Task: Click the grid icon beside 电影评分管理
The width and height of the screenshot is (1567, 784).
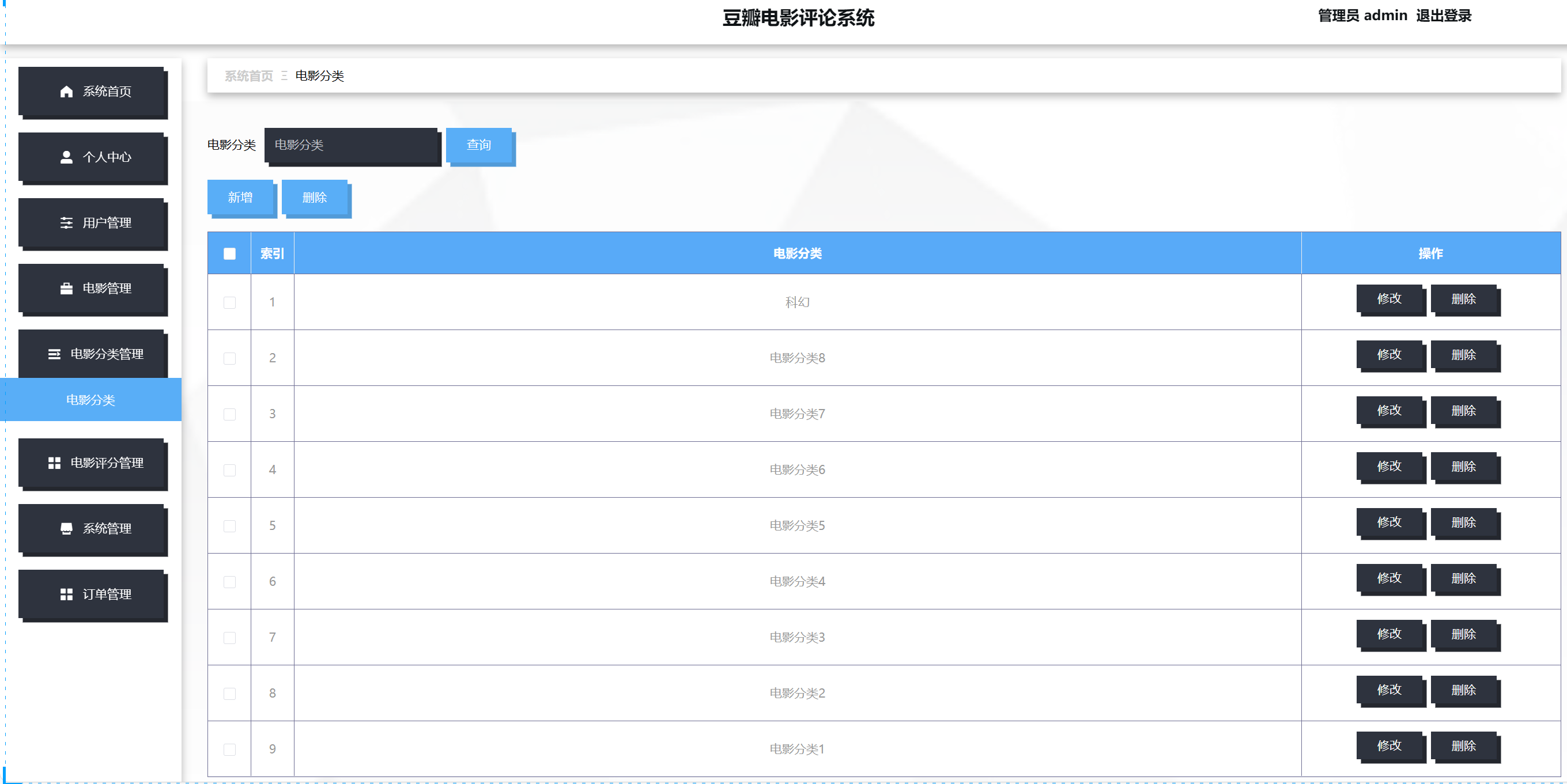Action: (x=54, y=463)
